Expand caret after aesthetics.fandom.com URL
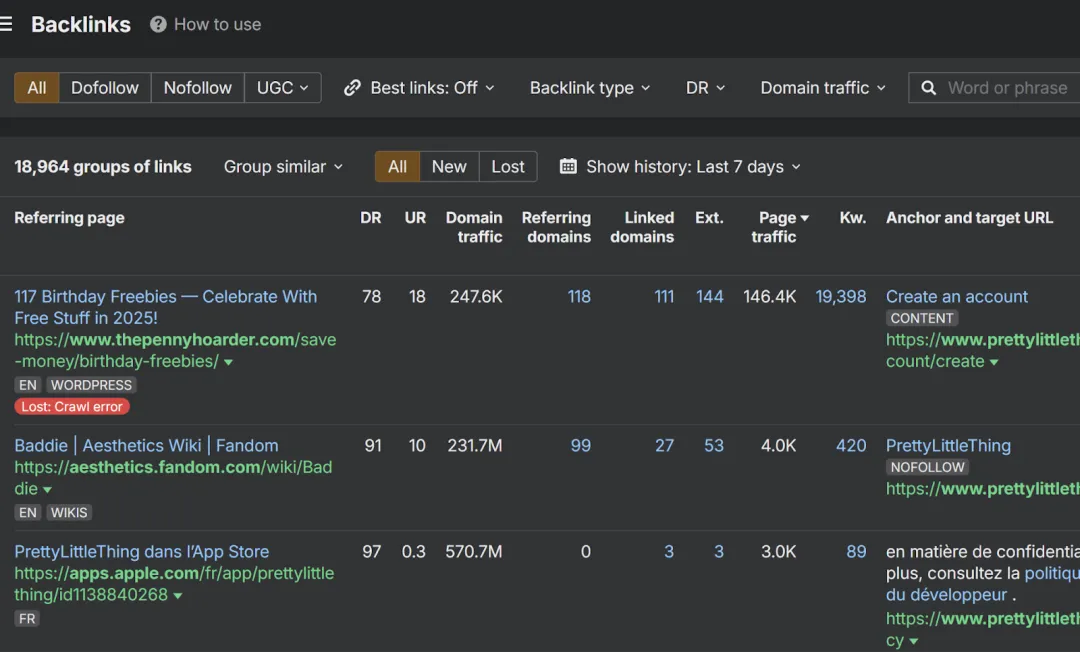The height and width of the screenshot is (652, 1080). tap(47, 490)
